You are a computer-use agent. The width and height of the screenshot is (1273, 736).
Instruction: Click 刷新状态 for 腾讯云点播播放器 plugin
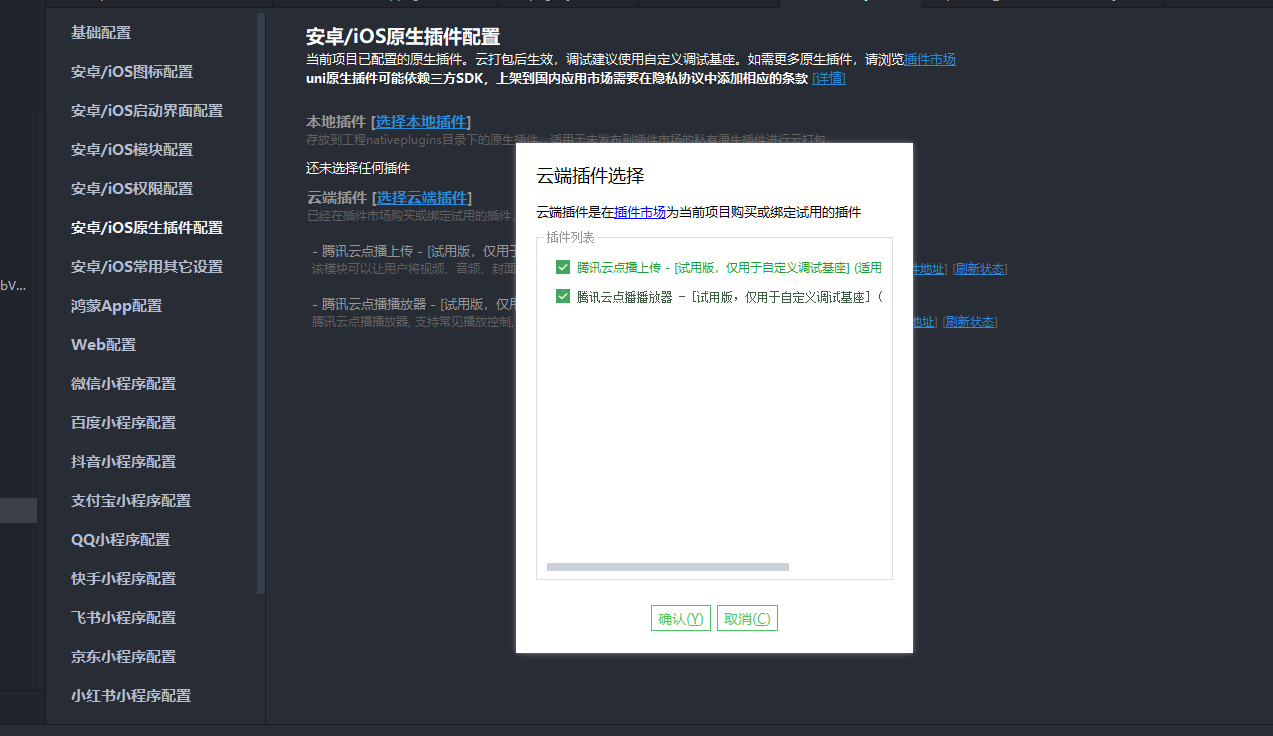(970, 322)
